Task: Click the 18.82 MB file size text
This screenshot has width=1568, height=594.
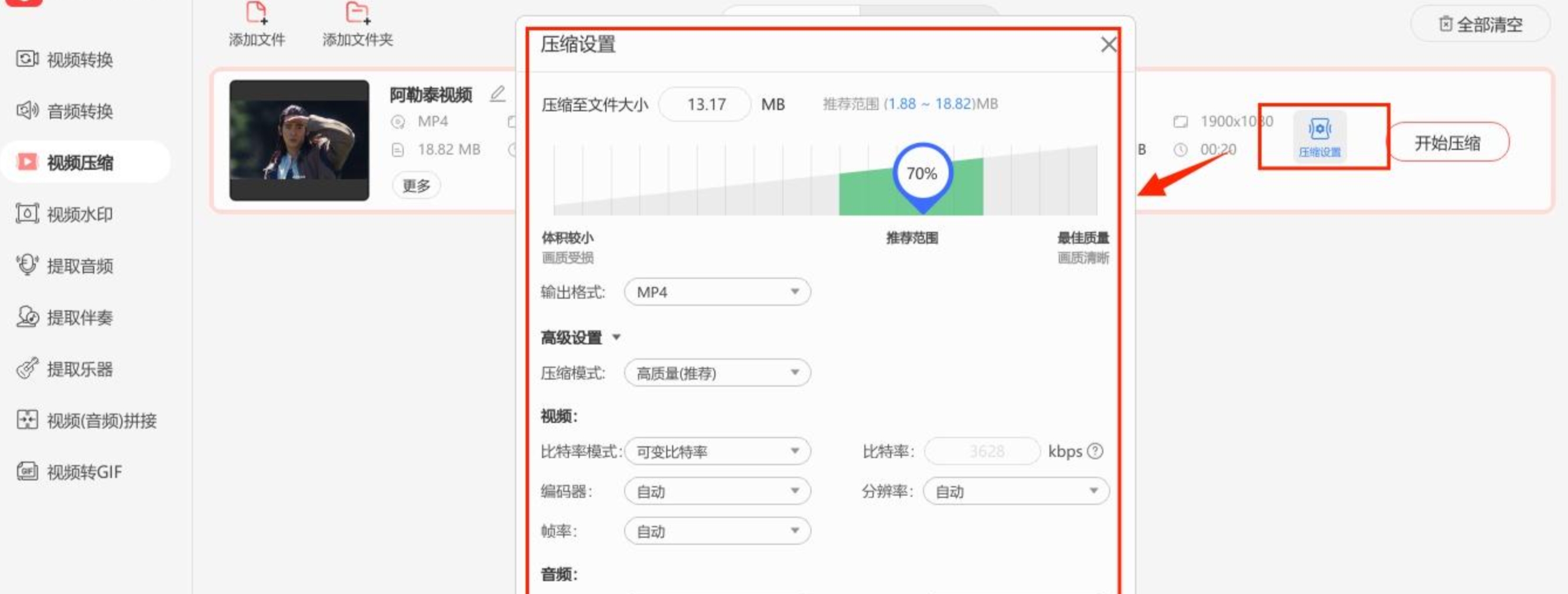Action: 449,149
